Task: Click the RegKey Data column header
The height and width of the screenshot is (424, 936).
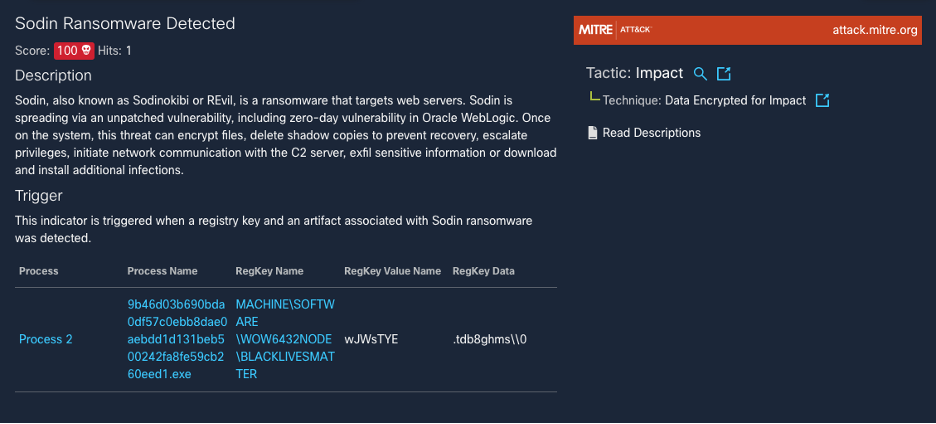Action: pos(483,271)
